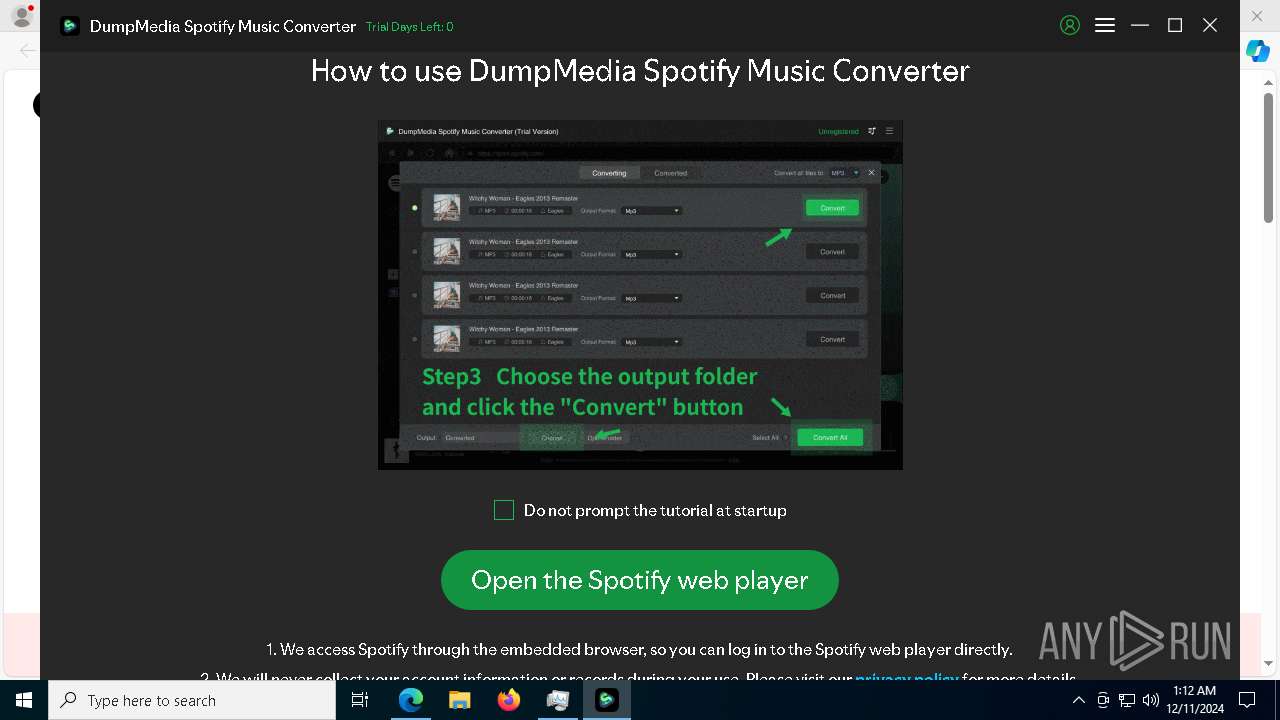
Task: Open the Windows Start menu
Action: click(24, 700)
